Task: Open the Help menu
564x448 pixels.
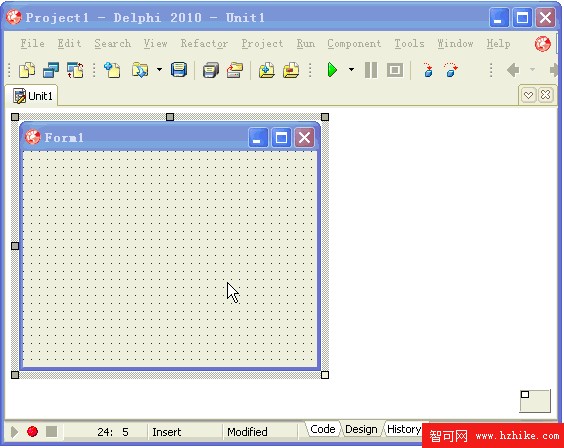Action: (x=498, y=44)
